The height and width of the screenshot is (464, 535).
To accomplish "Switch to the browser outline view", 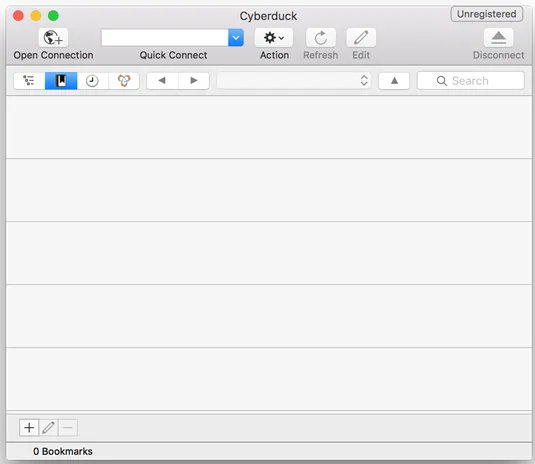I will point(29,81).
